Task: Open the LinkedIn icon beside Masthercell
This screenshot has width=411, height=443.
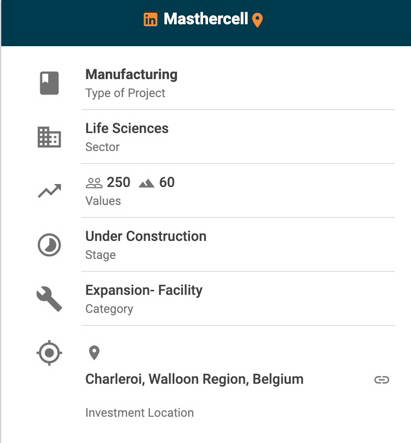Action: click(150, 19)
